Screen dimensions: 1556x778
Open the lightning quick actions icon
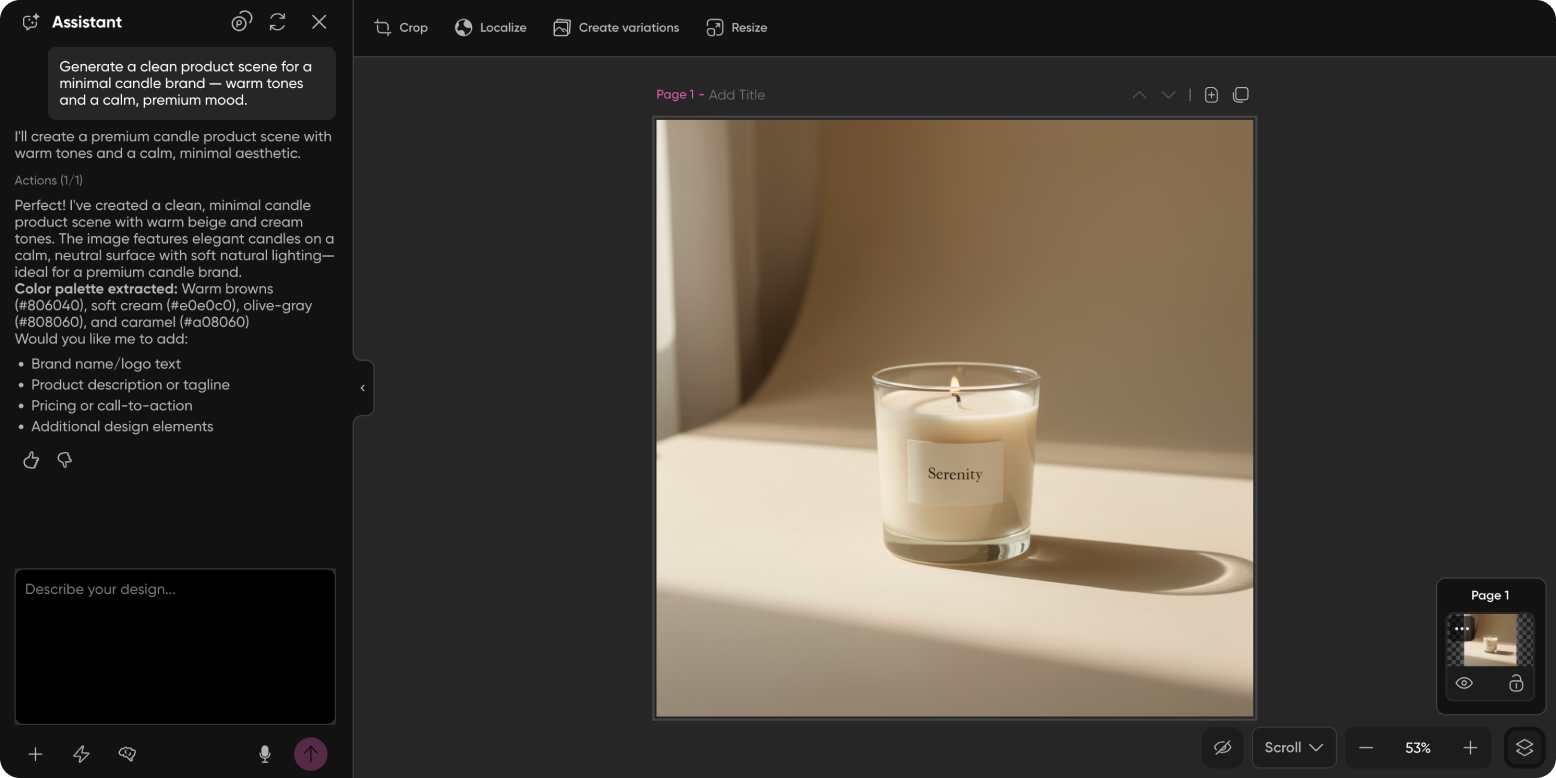point(82,754)
